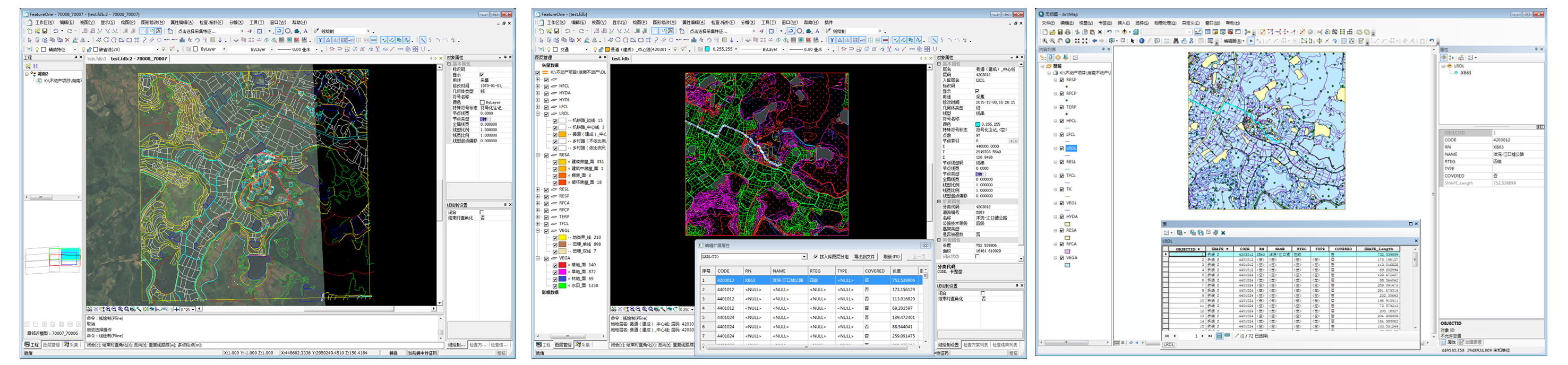Uncheck RESA layer in test.fdb layer manager

[546, 156]
